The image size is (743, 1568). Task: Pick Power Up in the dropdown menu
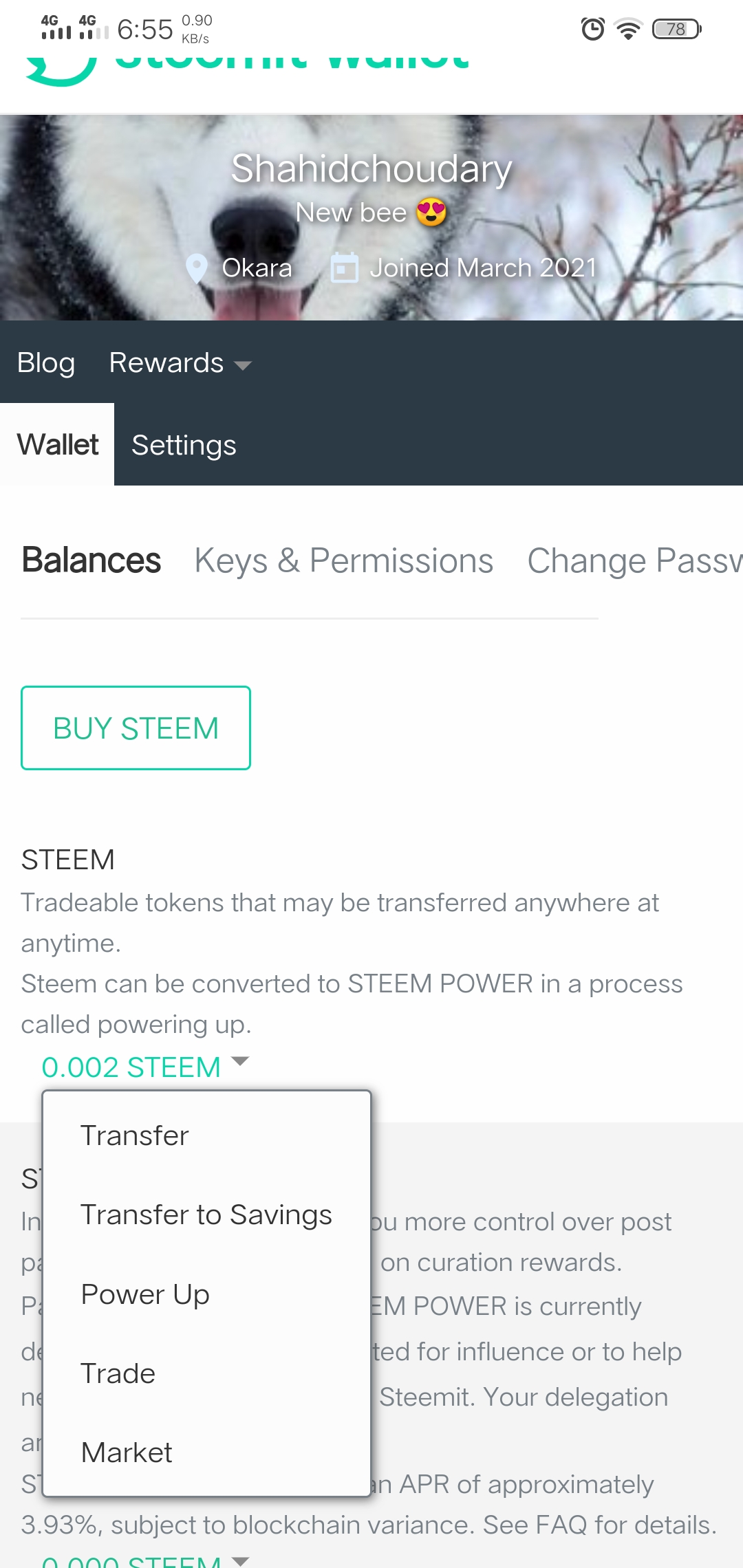(145, 1294)
